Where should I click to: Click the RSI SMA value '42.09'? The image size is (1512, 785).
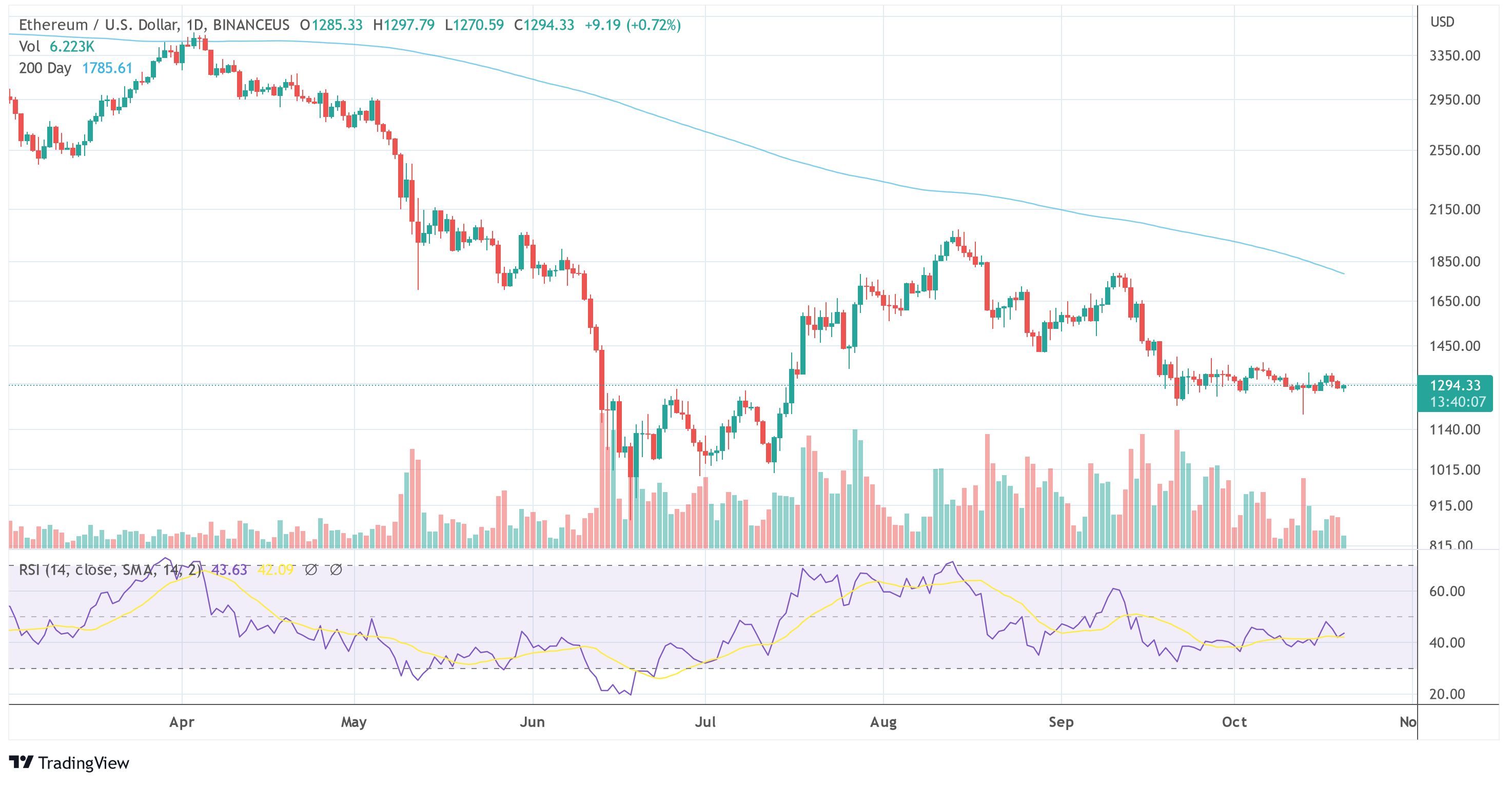pos(276,570)
